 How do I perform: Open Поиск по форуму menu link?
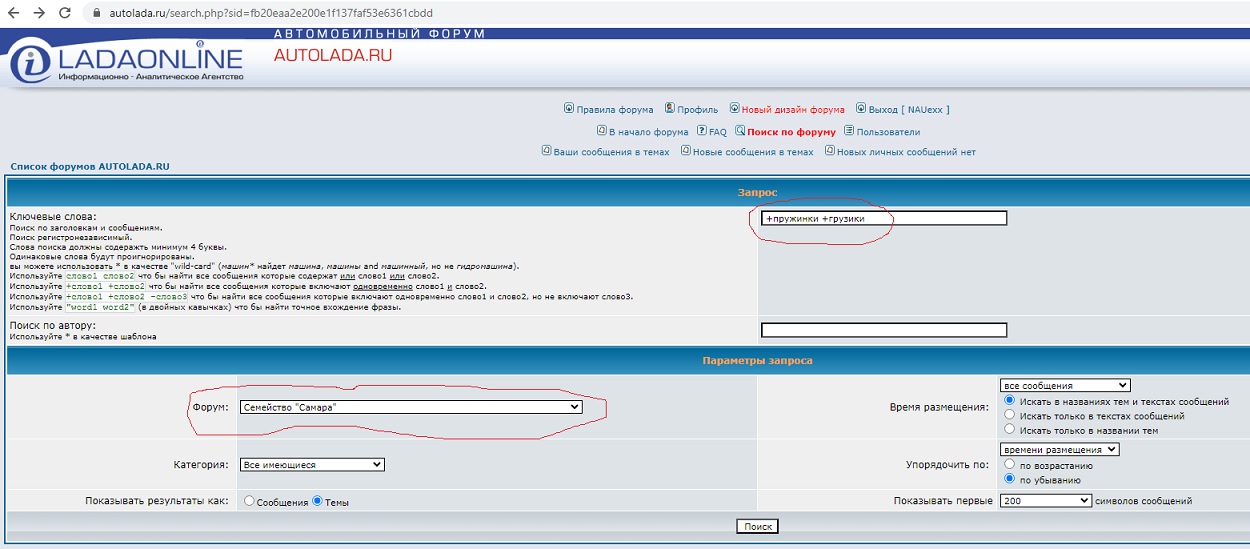(x=791, y=132)
